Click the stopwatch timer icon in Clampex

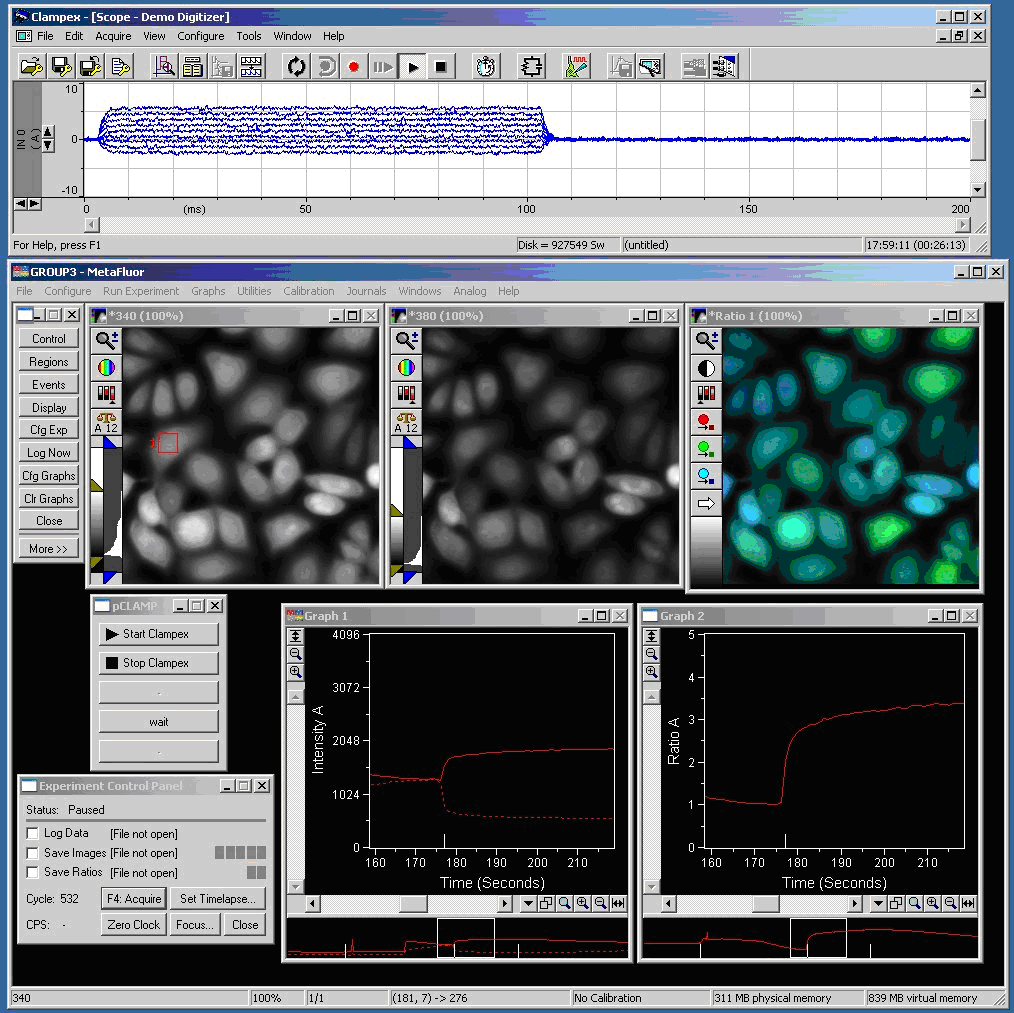pyautogui.click(x=485, y=66)
